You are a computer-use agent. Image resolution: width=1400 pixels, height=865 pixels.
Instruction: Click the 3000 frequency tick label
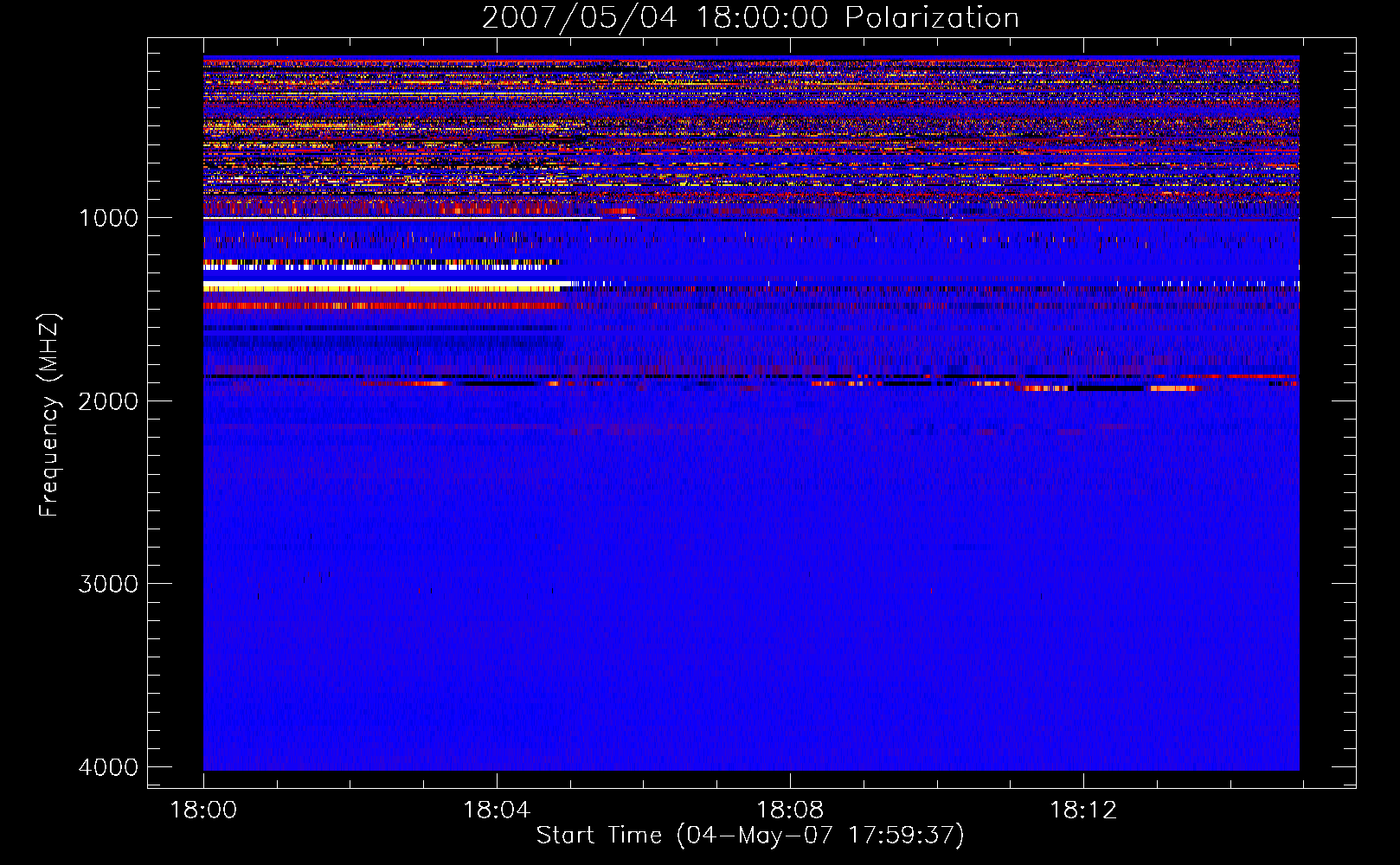coord(108,584)
